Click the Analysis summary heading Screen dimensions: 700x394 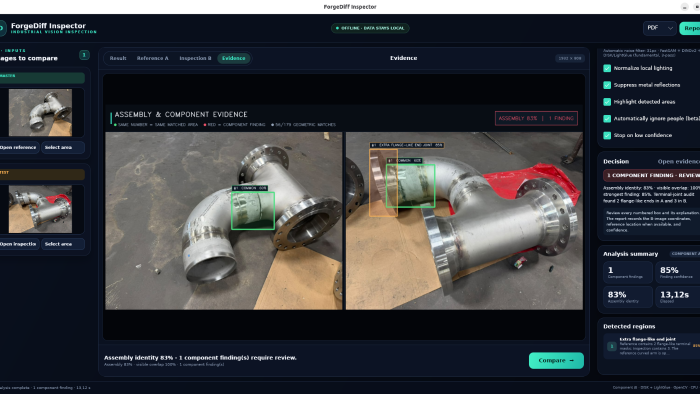click(630, 254)
